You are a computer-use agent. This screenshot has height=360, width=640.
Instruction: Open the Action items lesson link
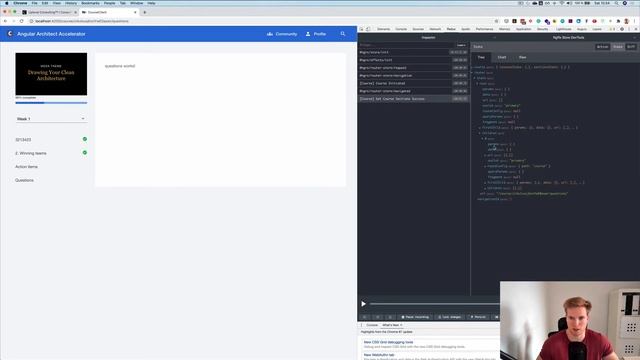(x=27, y=167)
